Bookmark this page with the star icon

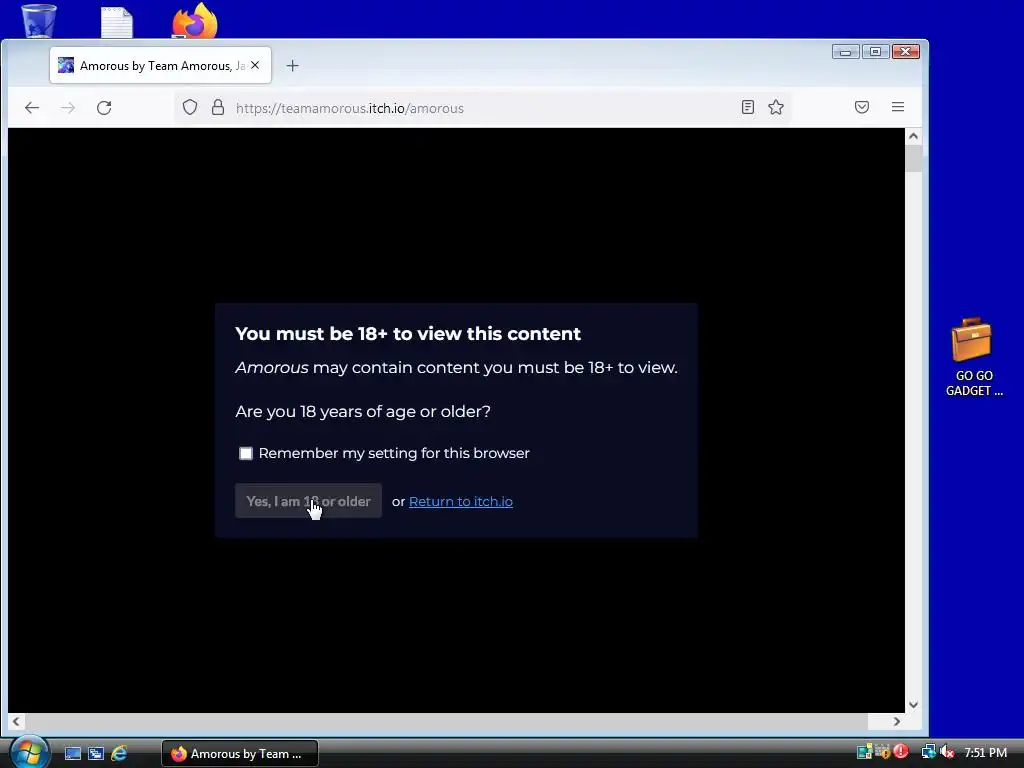[776, 107]
